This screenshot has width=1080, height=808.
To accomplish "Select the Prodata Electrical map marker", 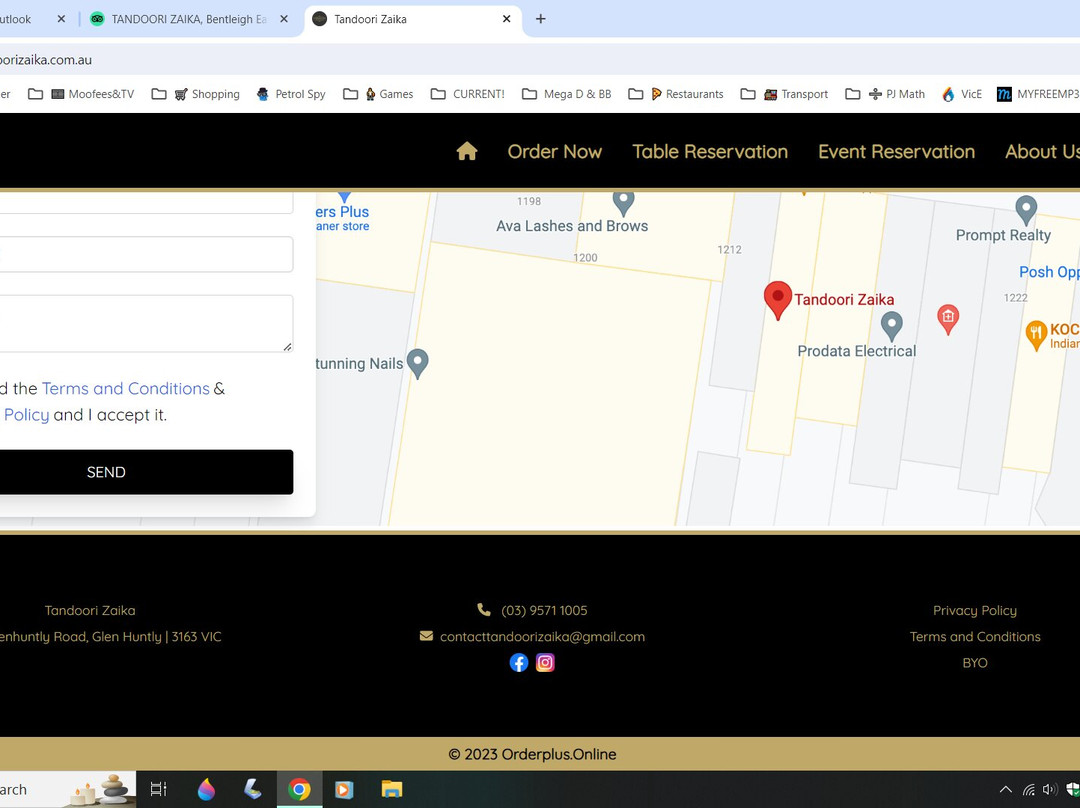I will point(891,325).
